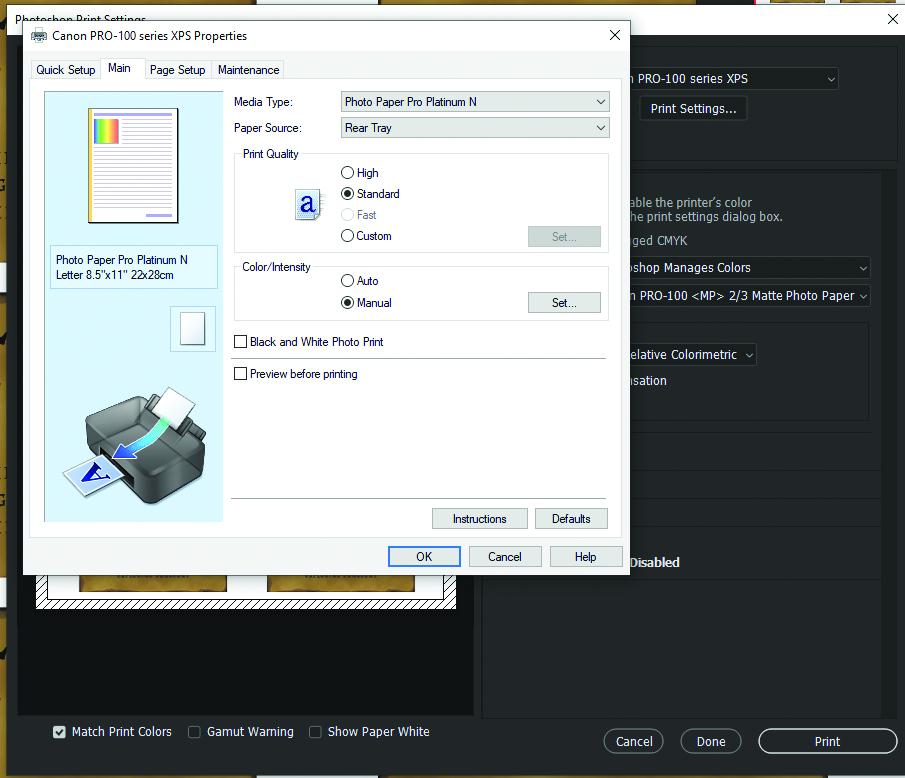Switch to the Quick Setup tab
905x778 pixels.
point(66,70)
